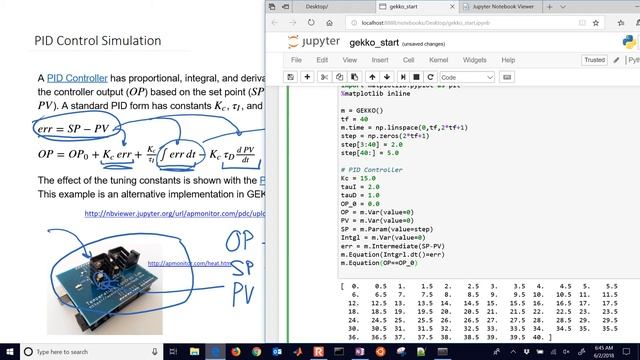Refresh the browser page
The width and height of the screenshot is (640, 360).
[311, 23]
